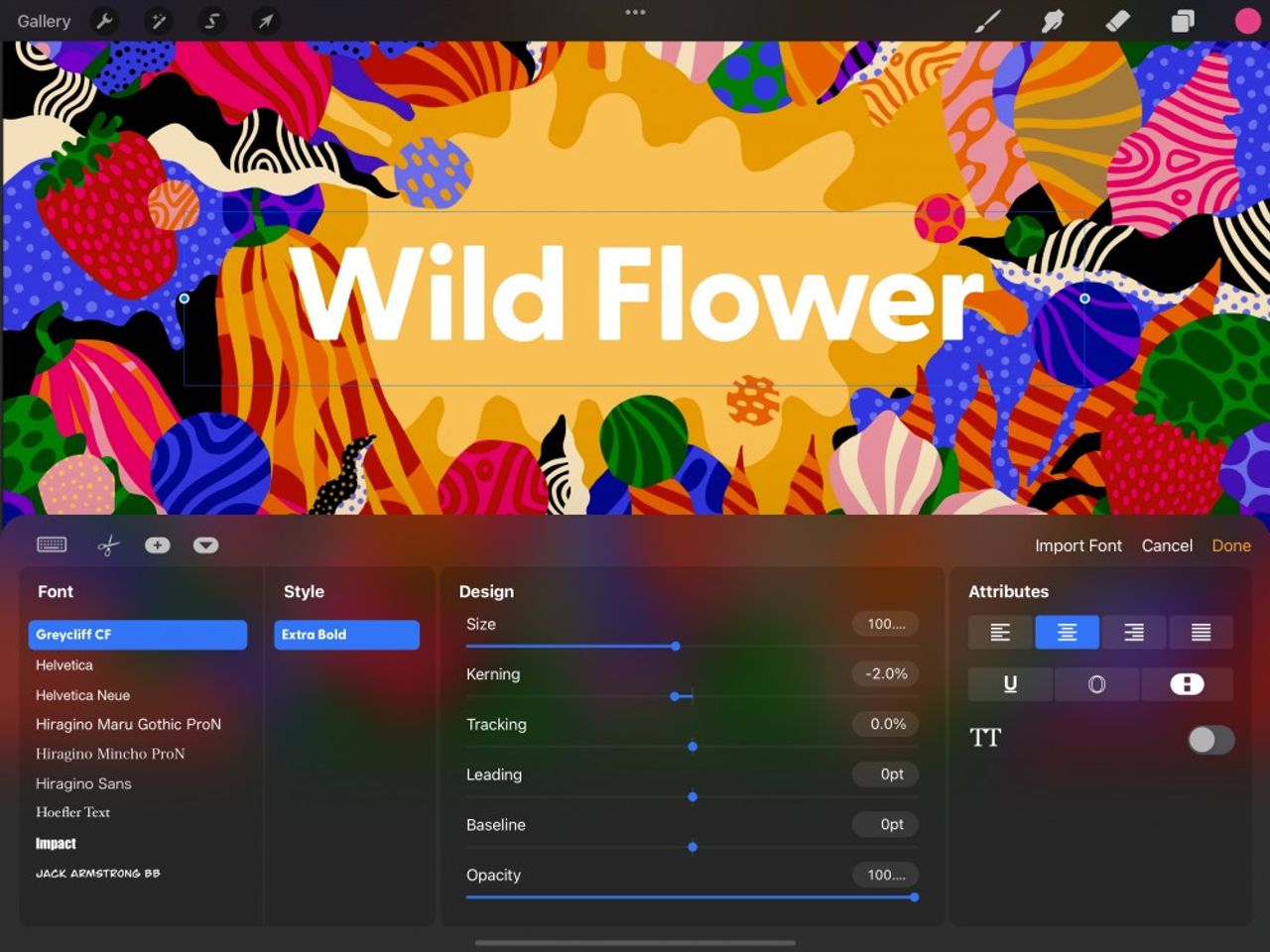
Task: Open the Selection tool
Action: point(211,20)
